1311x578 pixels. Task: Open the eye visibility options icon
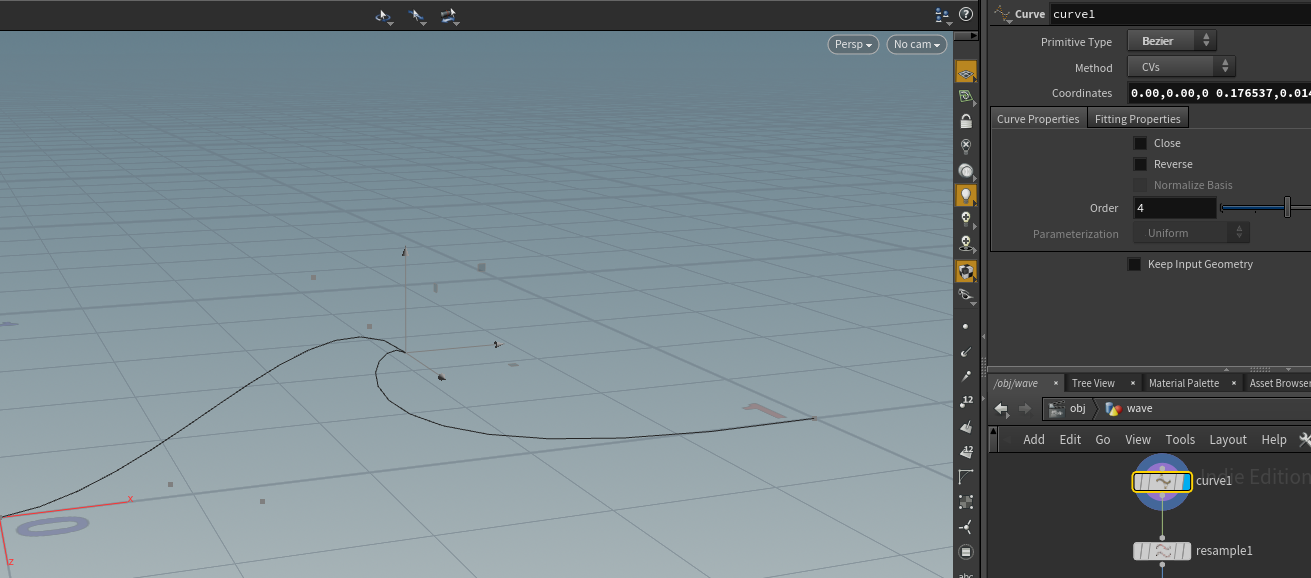[966, 295]
